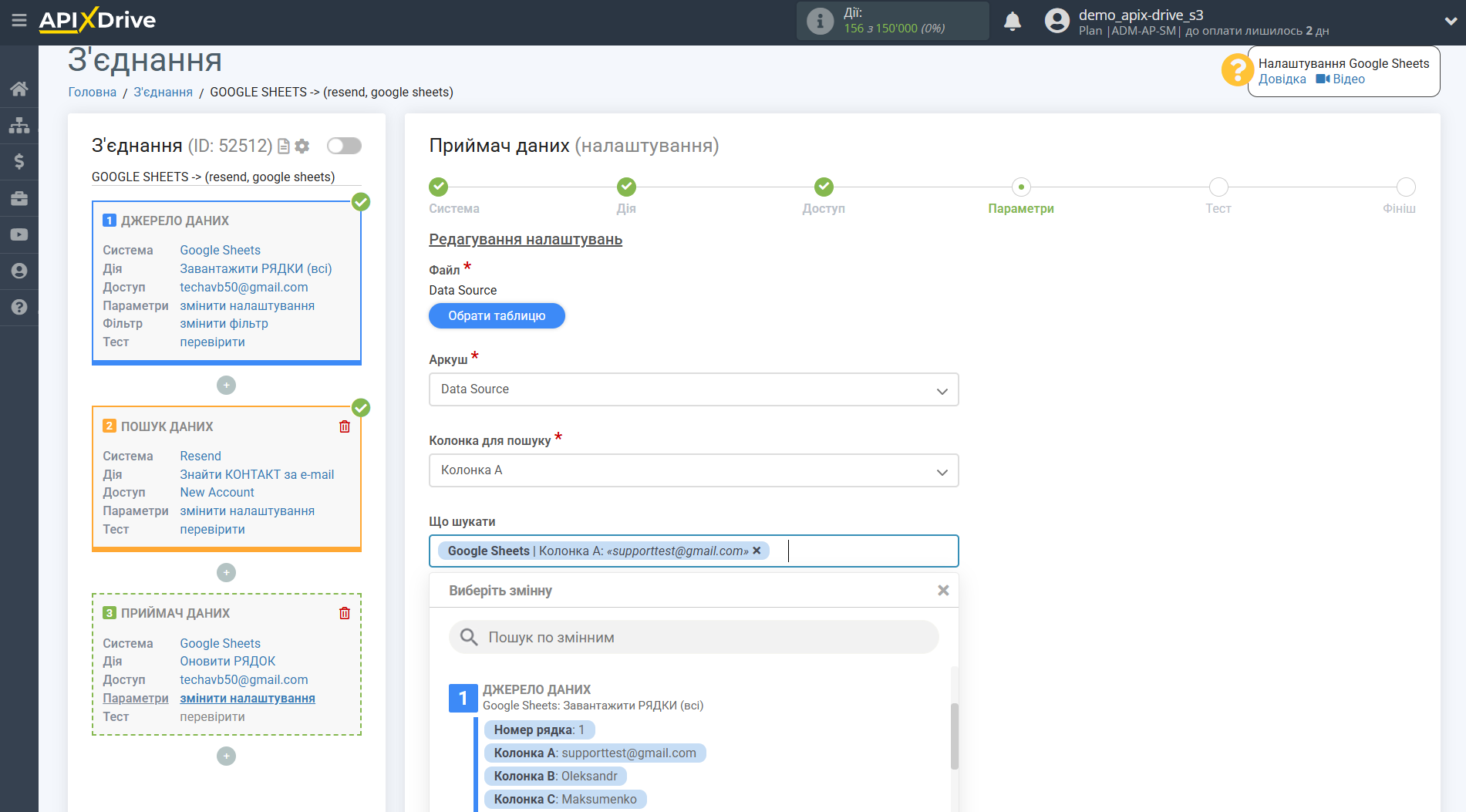This screenshot has width=1466, height=812.
Task: Open the hamburger menu in top bar
Action: tap(19, 21)
